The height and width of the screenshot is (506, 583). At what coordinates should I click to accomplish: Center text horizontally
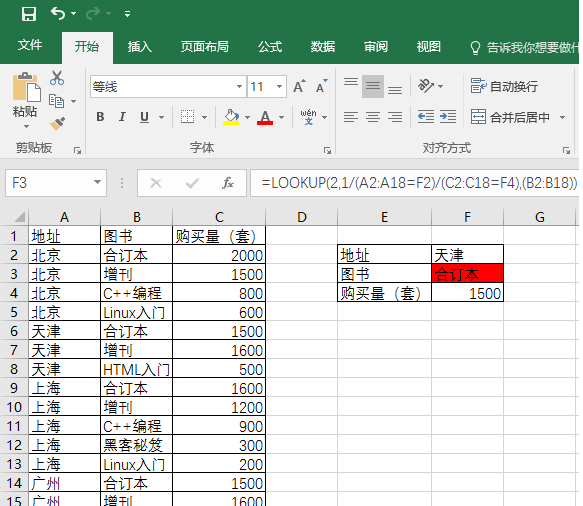[x=373, y=117]
